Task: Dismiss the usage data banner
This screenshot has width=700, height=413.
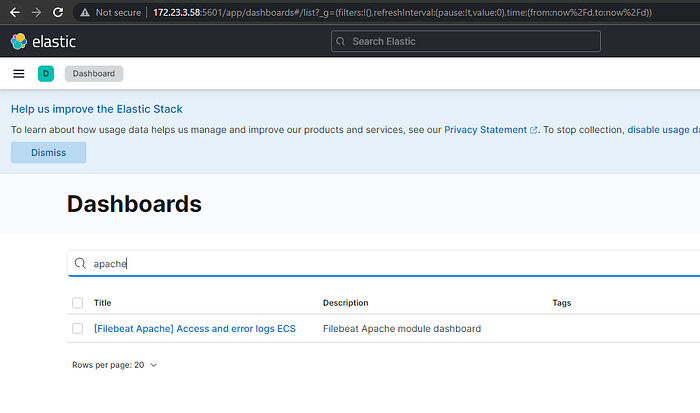Action: coord(49,153)
